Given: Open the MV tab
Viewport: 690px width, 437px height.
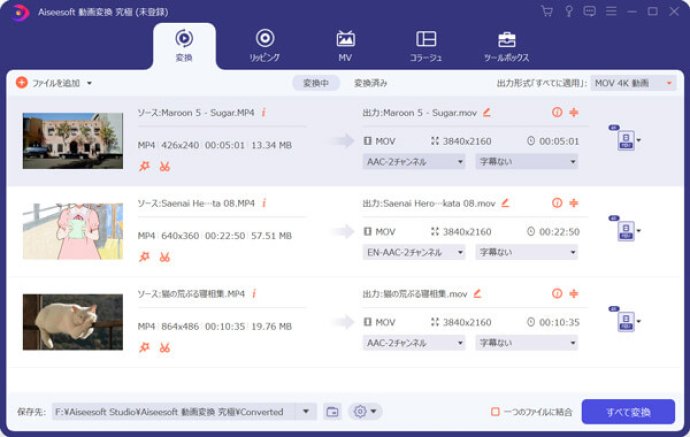Looking at the screenshot, I should pos(345,45).
